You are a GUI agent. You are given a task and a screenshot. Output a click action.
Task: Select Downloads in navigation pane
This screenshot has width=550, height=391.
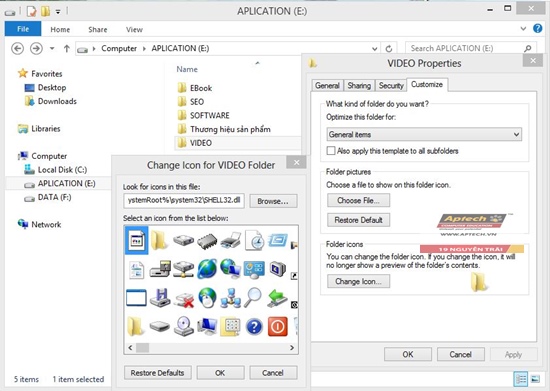click(x=50, y=101)
